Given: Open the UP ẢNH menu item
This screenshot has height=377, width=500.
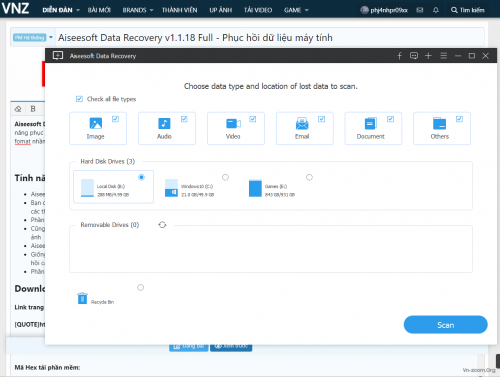Looking at the screenshot, I should [220, 10].
